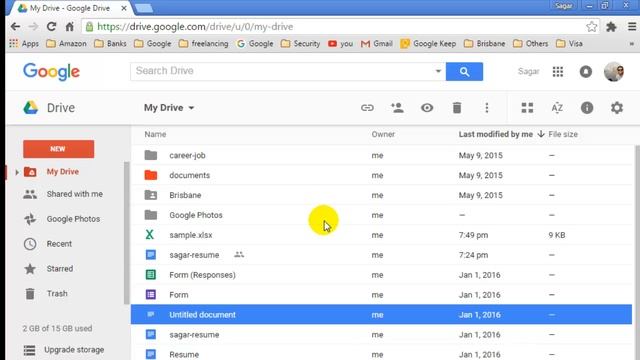Click the Last modified by me header
This screenshot has height=360, width=640.
point(496,134)
